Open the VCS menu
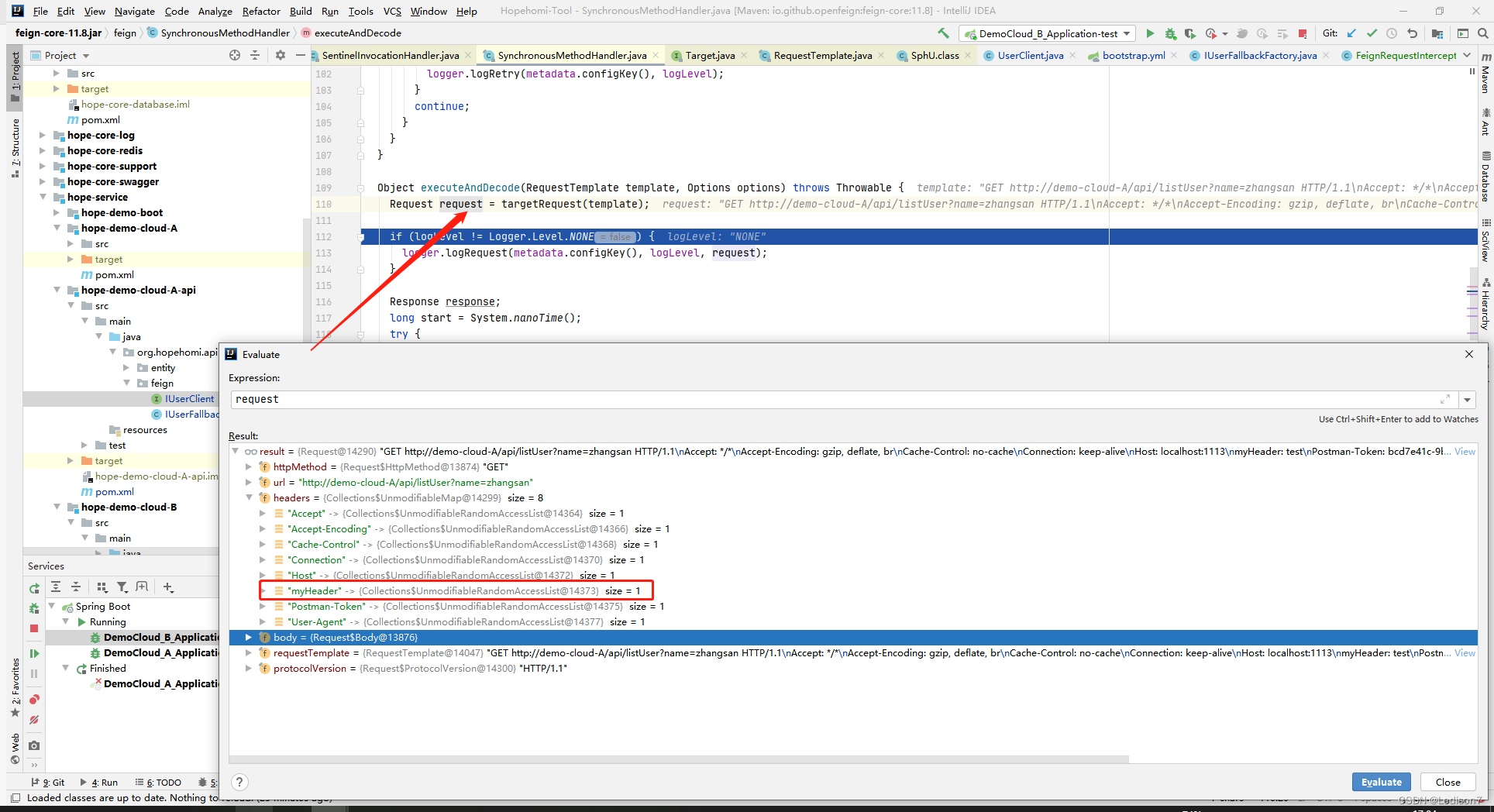1494x812 pixels. [392, 11]
